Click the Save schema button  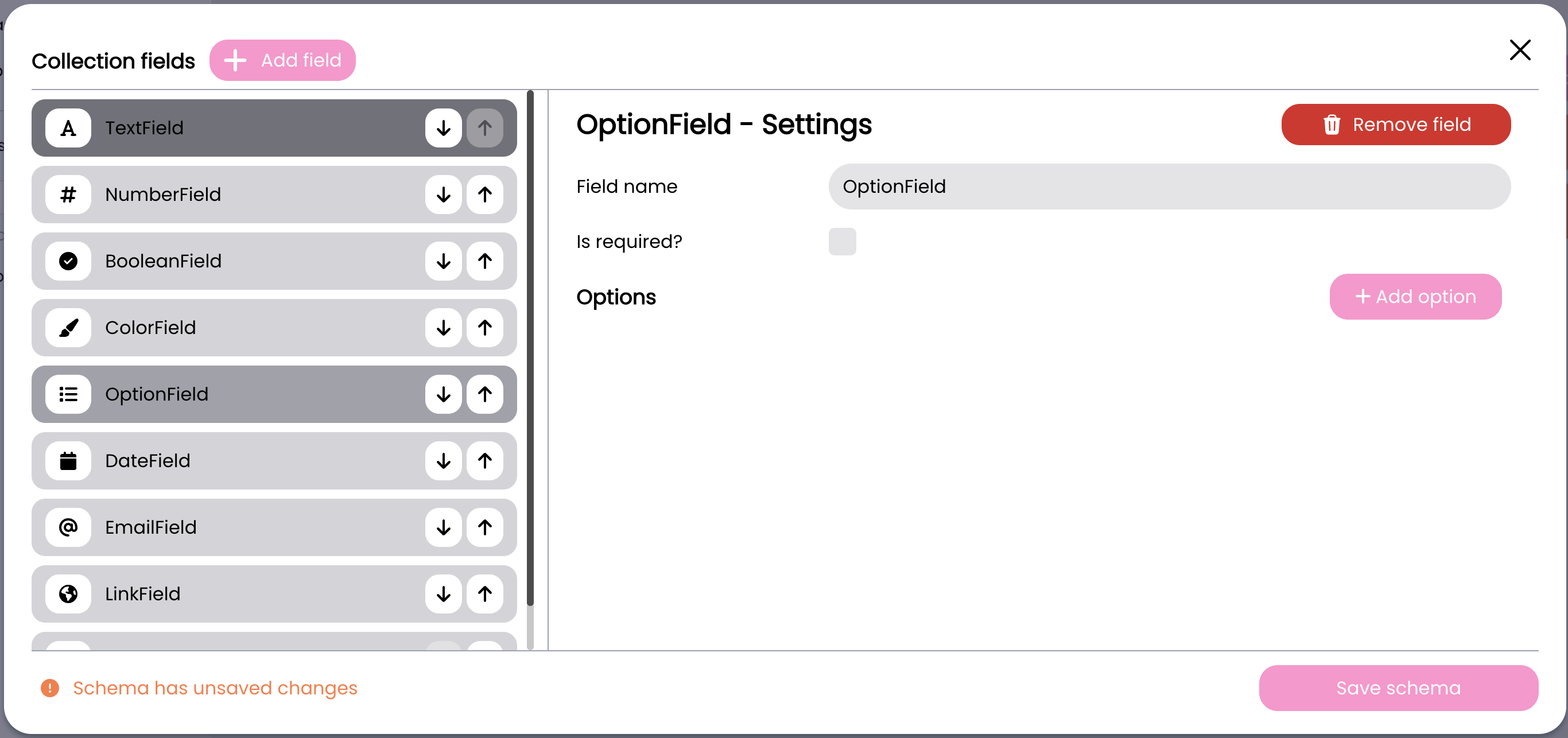(x=1398, y=687)
